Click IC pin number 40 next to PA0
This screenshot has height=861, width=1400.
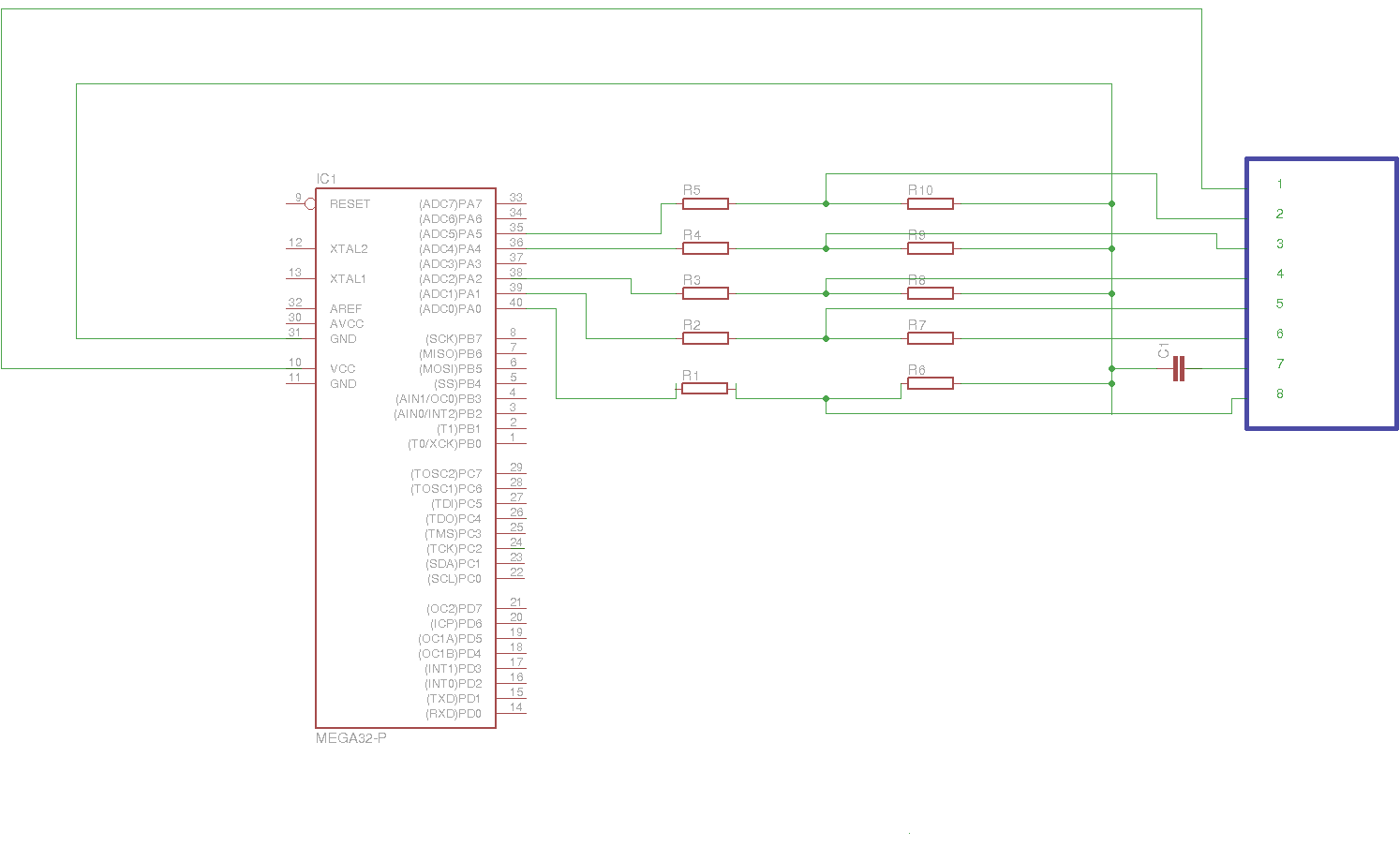coord(516,303)
